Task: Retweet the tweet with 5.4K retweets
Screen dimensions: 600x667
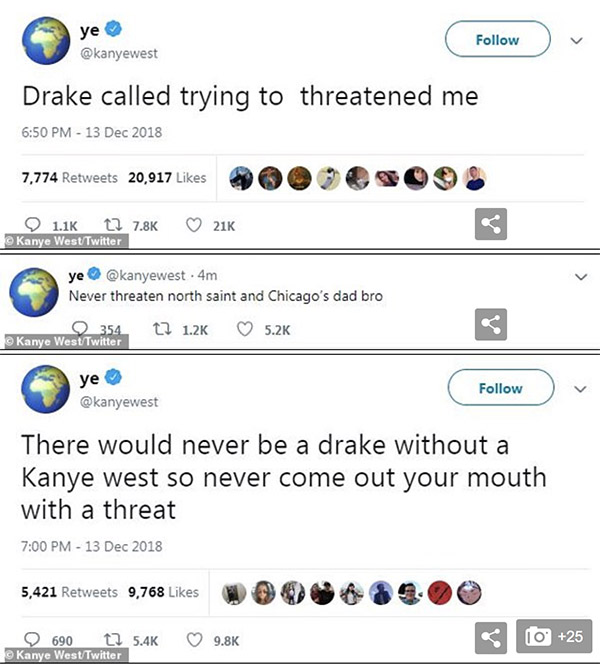Action: coord(113,639)
